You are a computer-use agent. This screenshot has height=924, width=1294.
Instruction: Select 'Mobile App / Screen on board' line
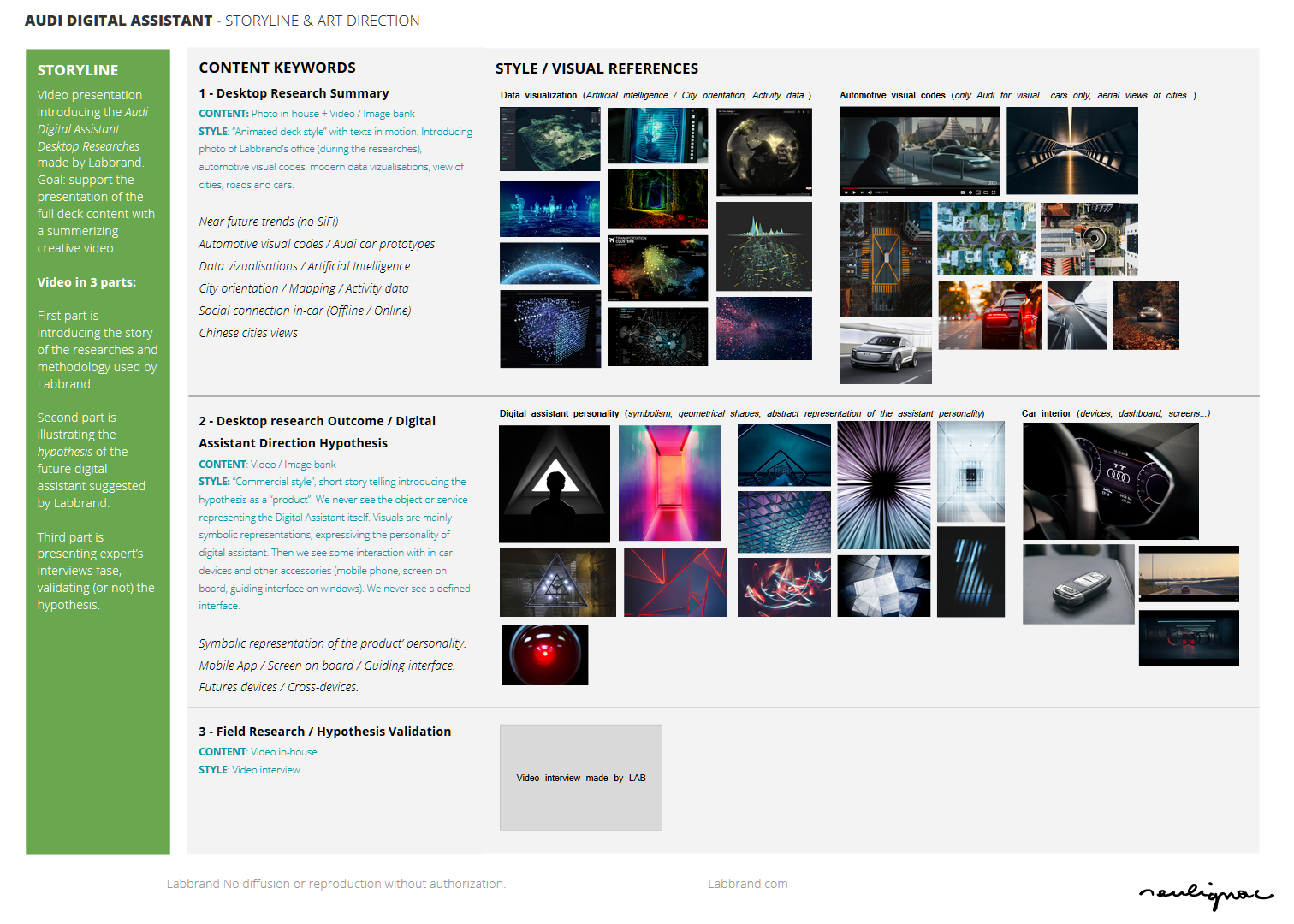tap(327, 666)
